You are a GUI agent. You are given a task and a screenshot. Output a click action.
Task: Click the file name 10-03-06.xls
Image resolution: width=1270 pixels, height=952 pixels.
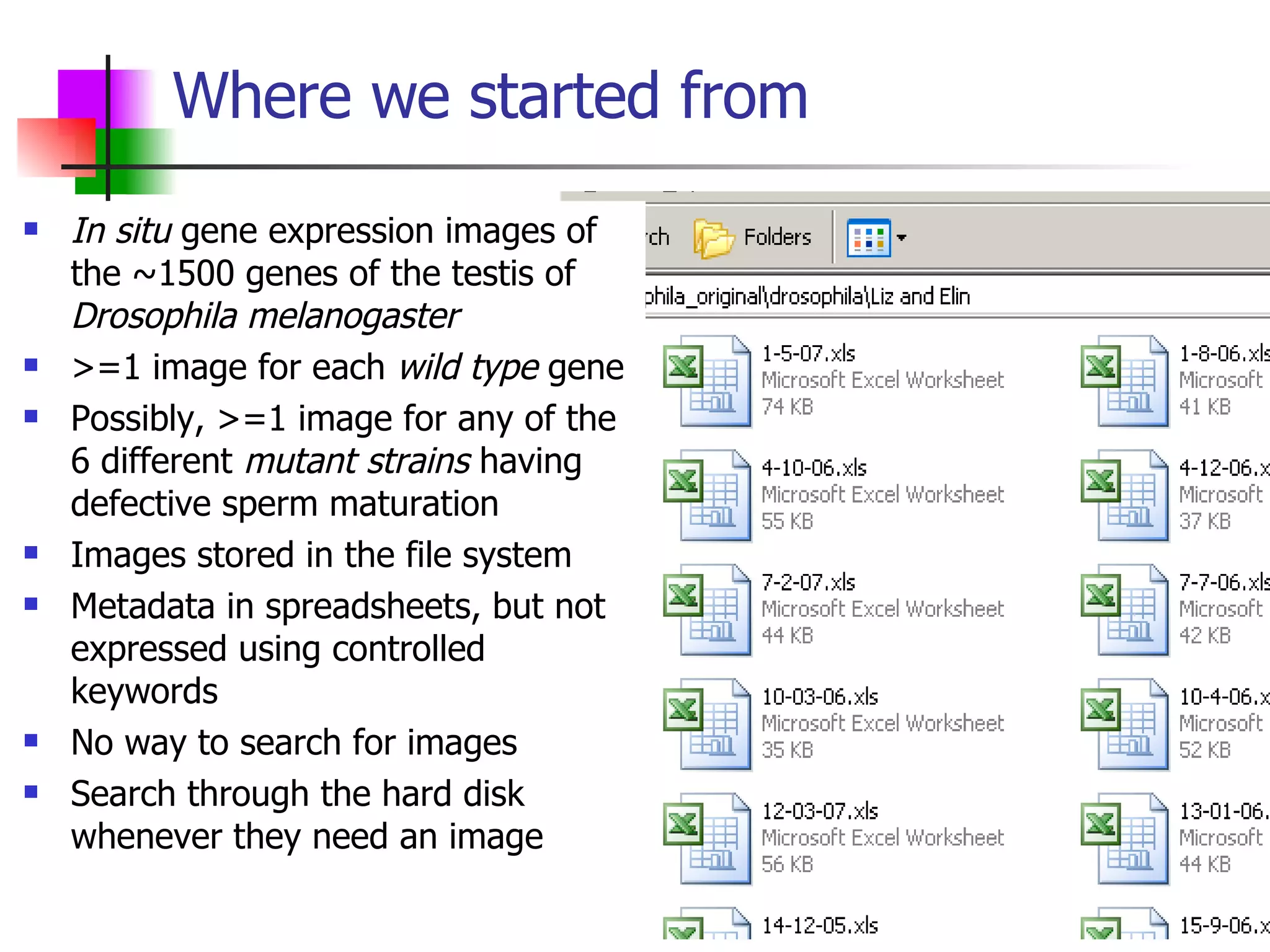(820, 697)
